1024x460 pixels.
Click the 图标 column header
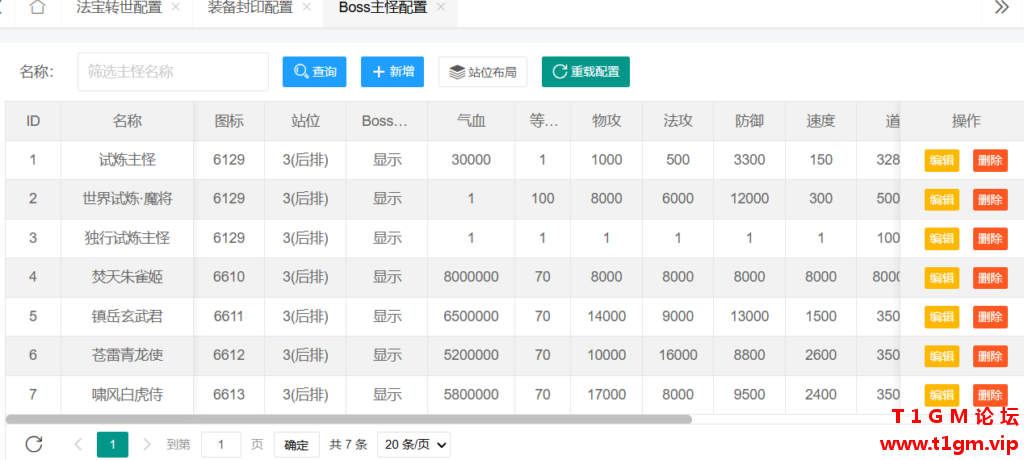click(x=229, y=121)
